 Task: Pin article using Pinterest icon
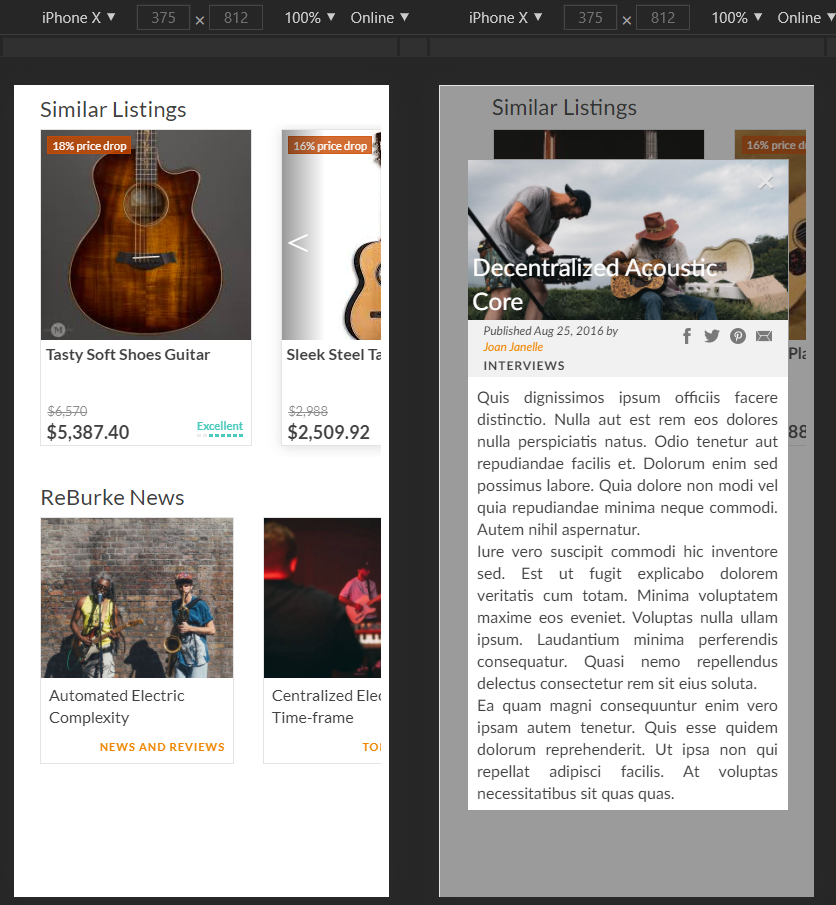(738, 336)
